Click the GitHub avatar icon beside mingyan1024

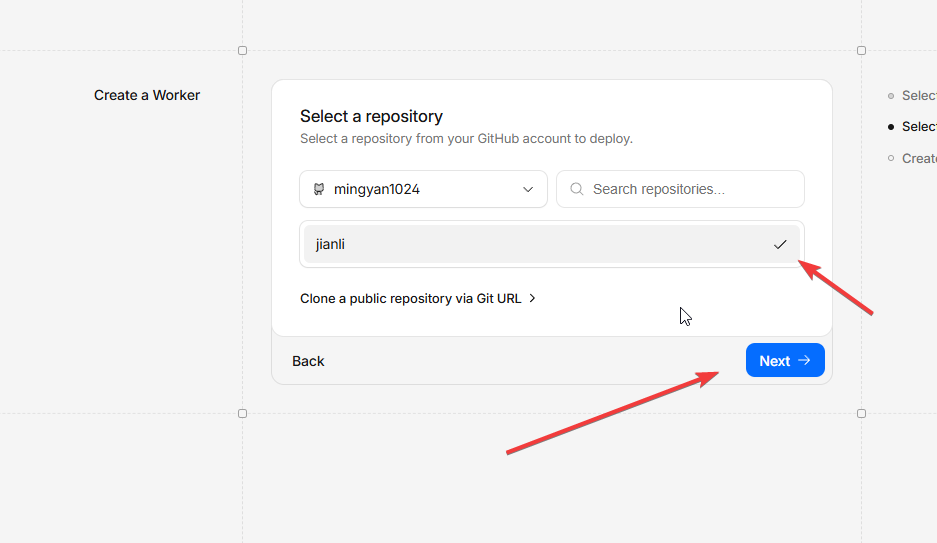click(319, 189)
